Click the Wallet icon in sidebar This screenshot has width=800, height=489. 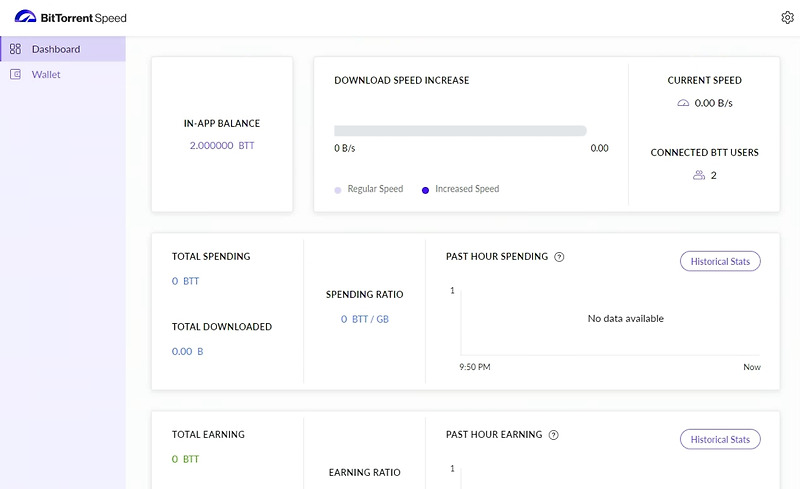(x=15, y=74)
